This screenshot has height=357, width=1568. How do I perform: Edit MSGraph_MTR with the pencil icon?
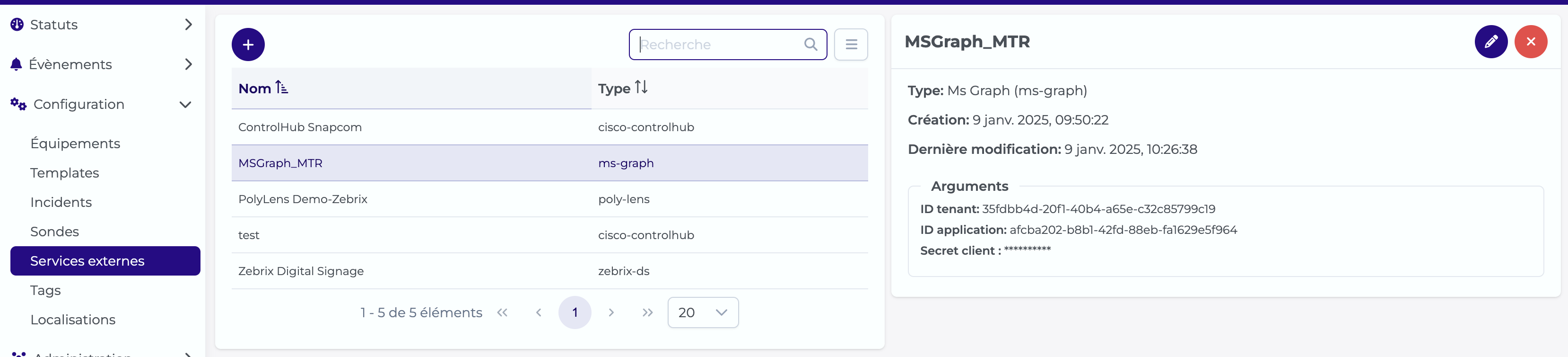tap(1490, 42)
